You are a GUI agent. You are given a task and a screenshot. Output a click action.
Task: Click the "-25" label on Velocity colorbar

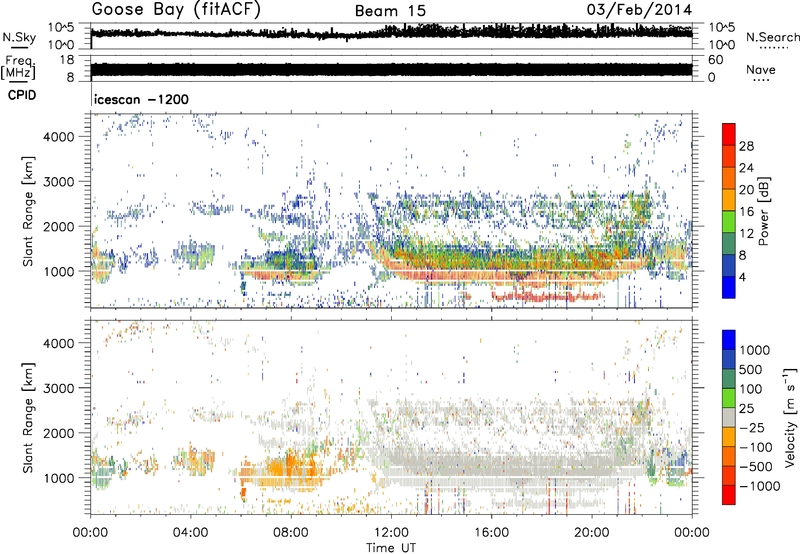752,427
